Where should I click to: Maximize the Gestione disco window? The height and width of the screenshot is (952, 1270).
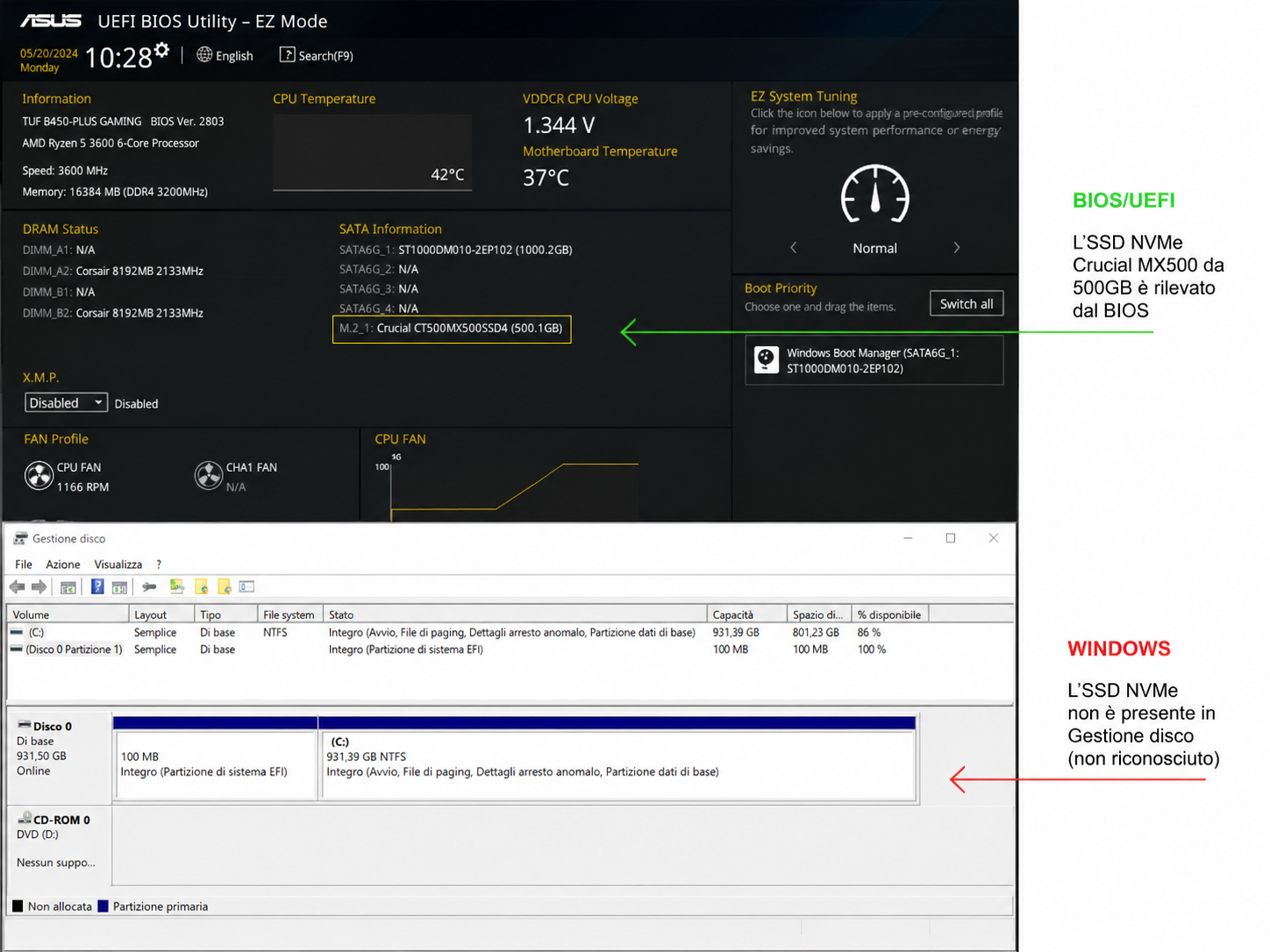(951, 538)
